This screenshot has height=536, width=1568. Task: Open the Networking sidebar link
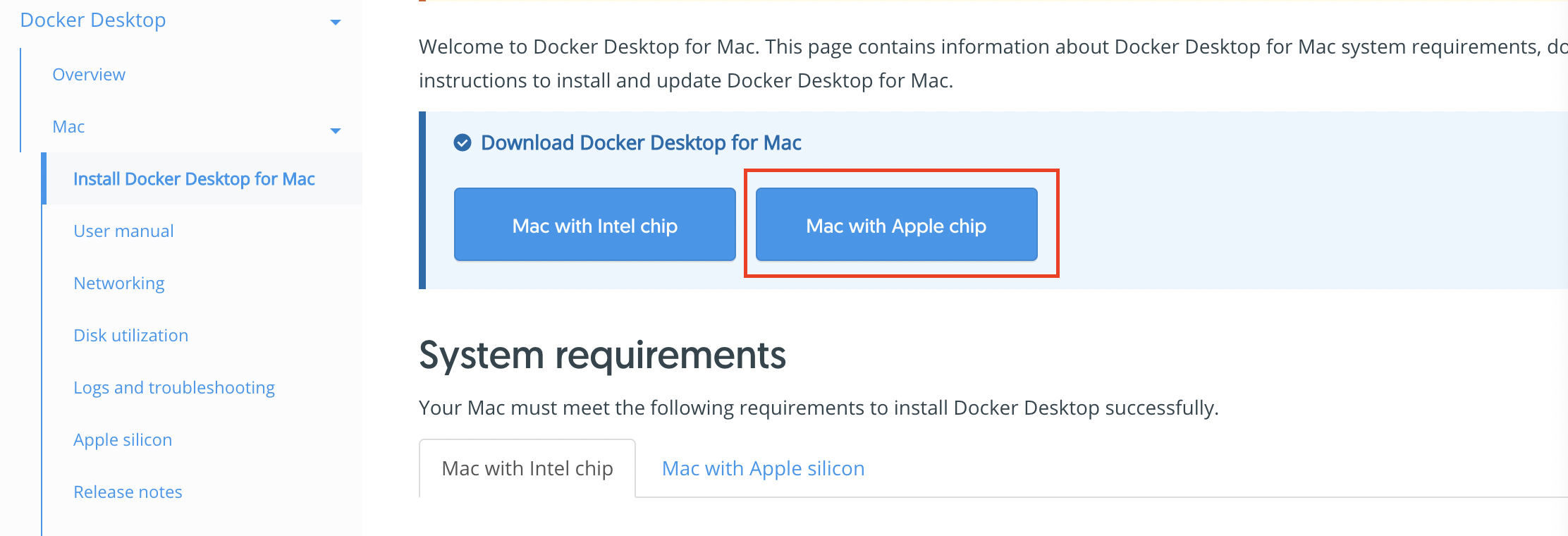click(x=119, y=284)
